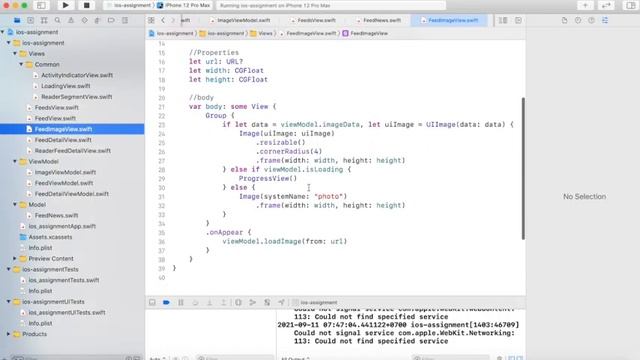Deactivate breakpoints with blue tag icon
The width and height of the screenshot is (640, 360).
pyautogui.click(x=166, y=302)
